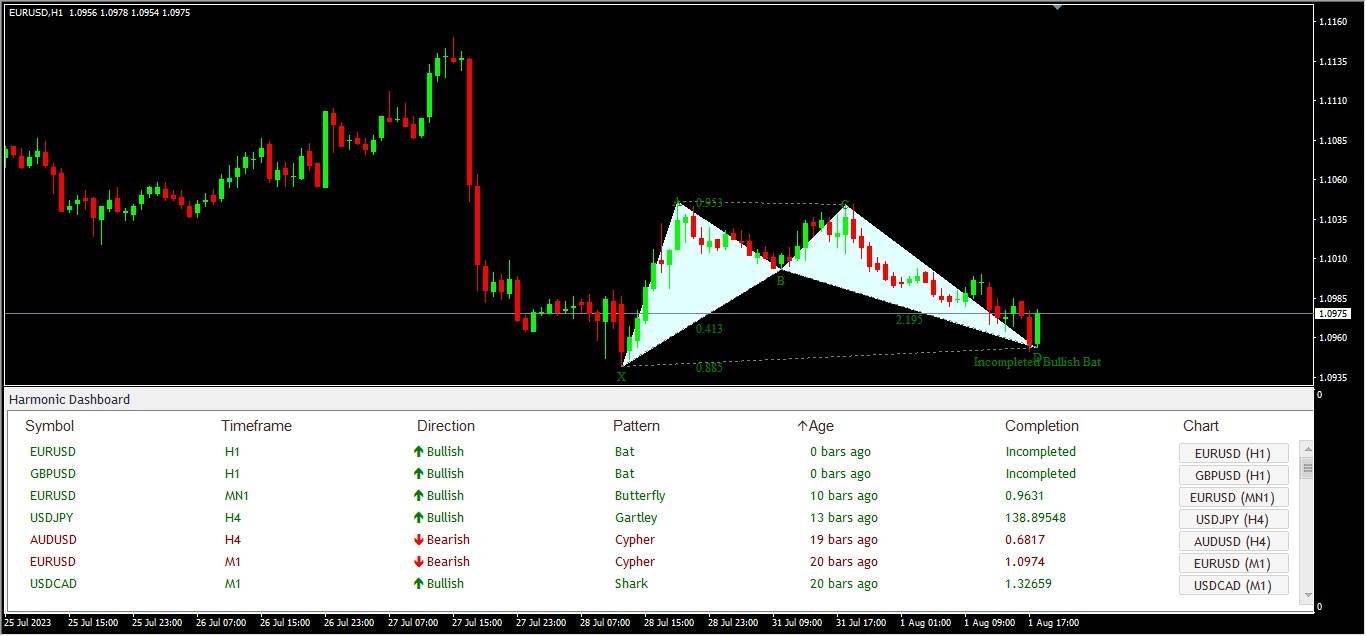Click the AUDUSD symbol cell
This screenshot has height=636, width=1366.
(x=52, y=540)
